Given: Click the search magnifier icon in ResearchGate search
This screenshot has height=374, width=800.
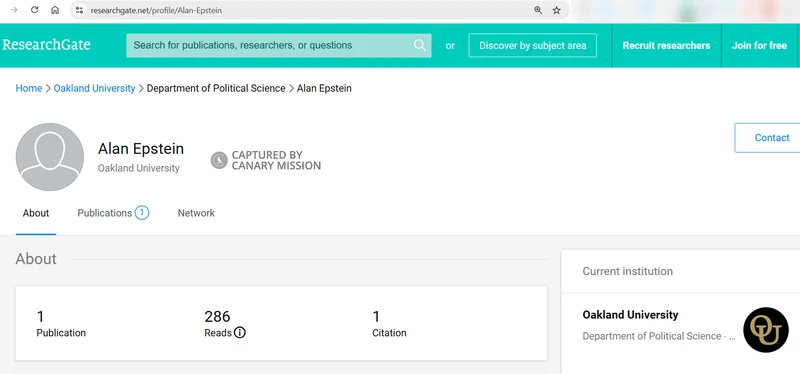Looking at the screenshot, I should point(419,45).
